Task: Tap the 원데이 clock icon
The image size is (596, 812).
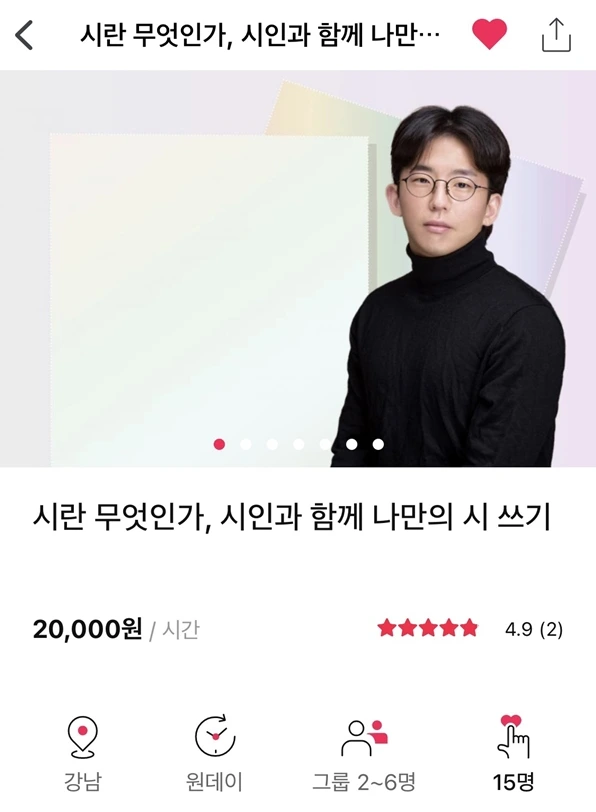Action: pyautogui.click(x=215, y=735)
